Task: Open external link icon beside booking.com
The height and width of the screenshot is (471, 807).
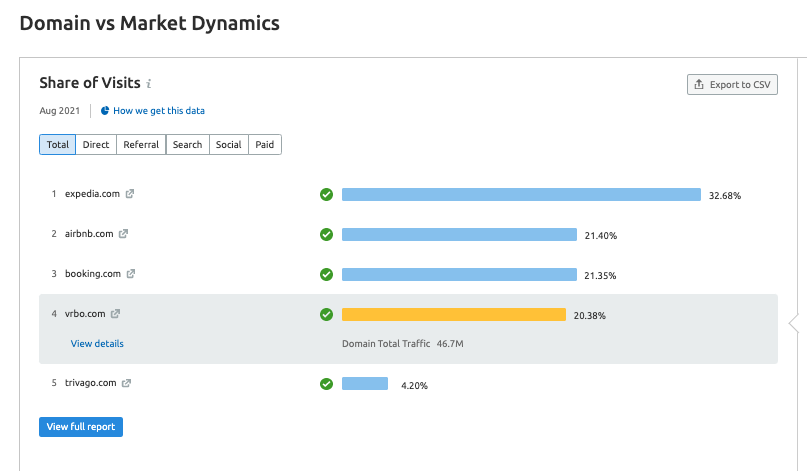Action: (x=131, y=274)
